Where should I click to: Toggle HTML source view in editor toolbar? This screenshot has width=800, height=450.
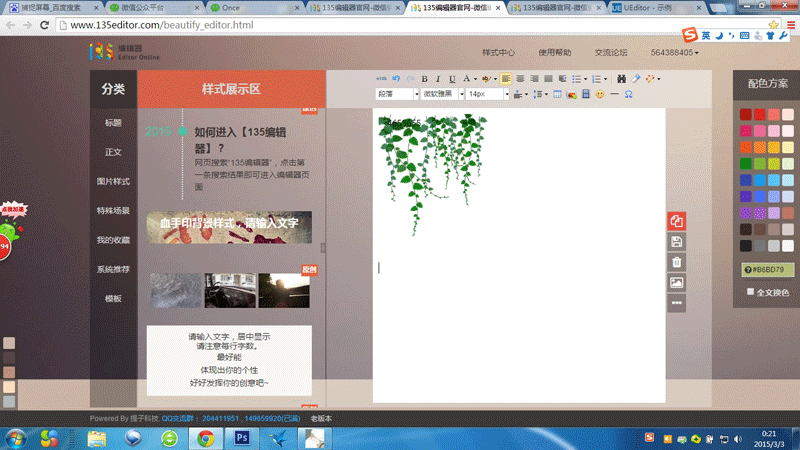tap(381, 79)
